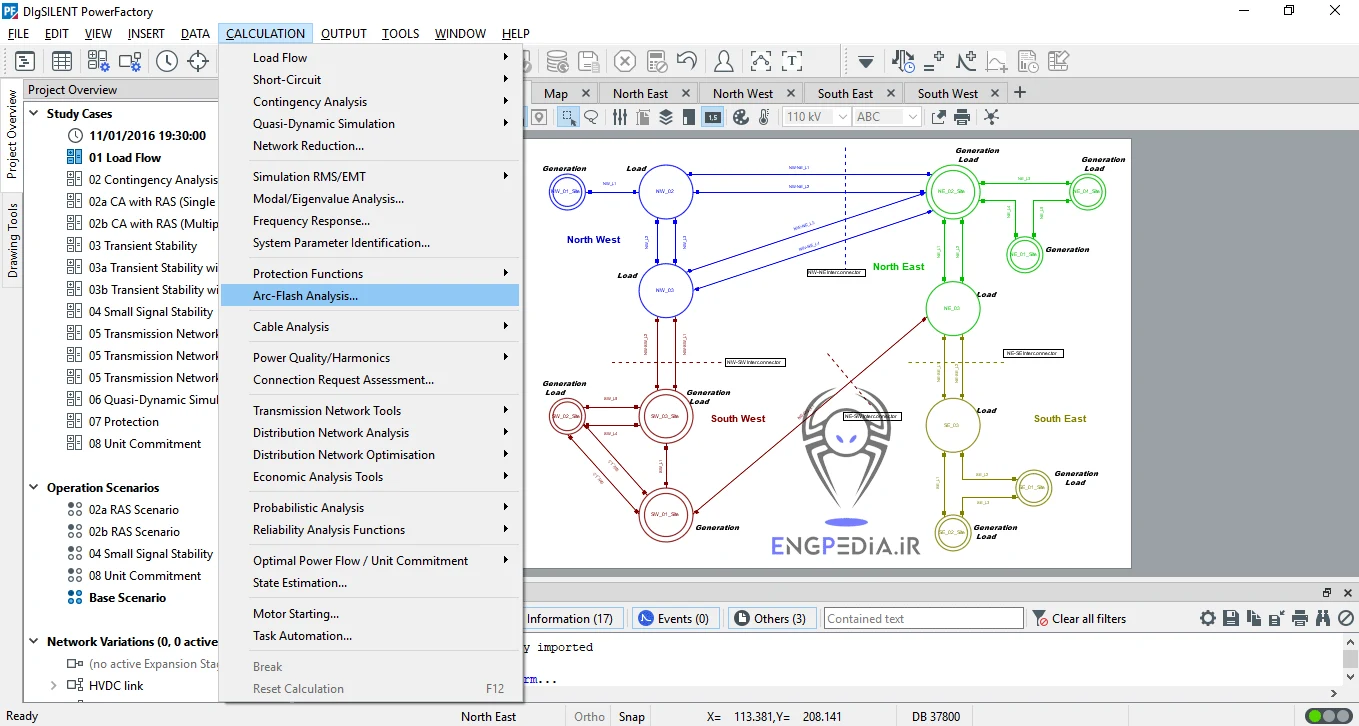1359x726 pixels.
Task: Open output window settings gear icon
Action: pyautogui.click(x=1208, y=618)
